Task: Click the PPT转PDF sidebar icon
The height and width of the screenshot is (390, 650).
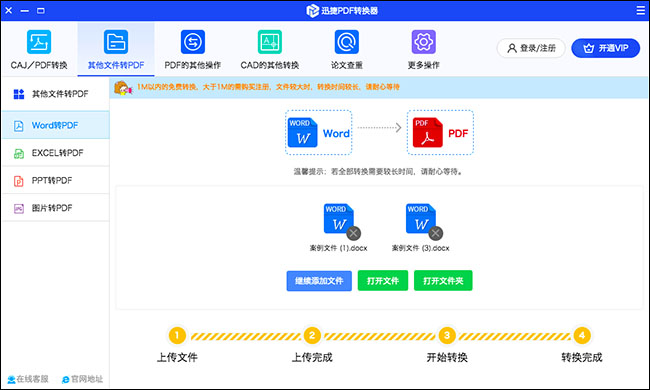Action: click(x=19, y=181)
